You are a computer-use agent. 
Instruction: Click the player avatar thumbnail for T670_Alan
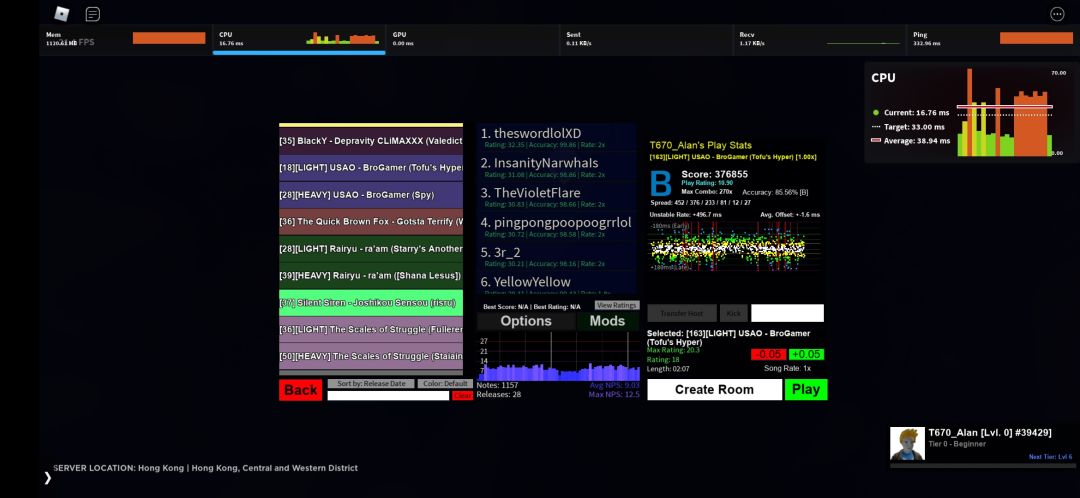(907, 444)
